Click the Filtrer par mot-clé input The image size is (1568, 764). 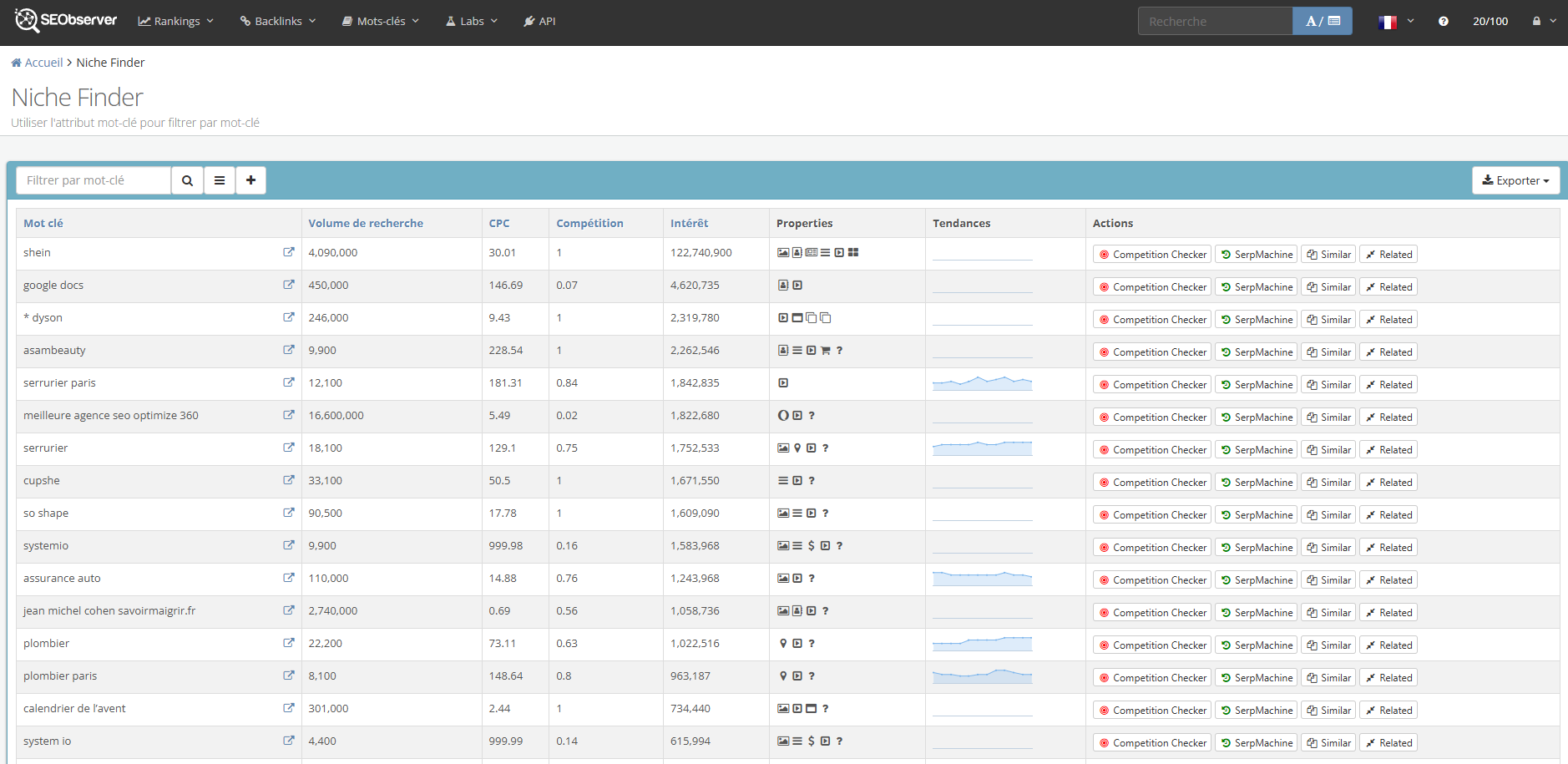tap(94, 180)
